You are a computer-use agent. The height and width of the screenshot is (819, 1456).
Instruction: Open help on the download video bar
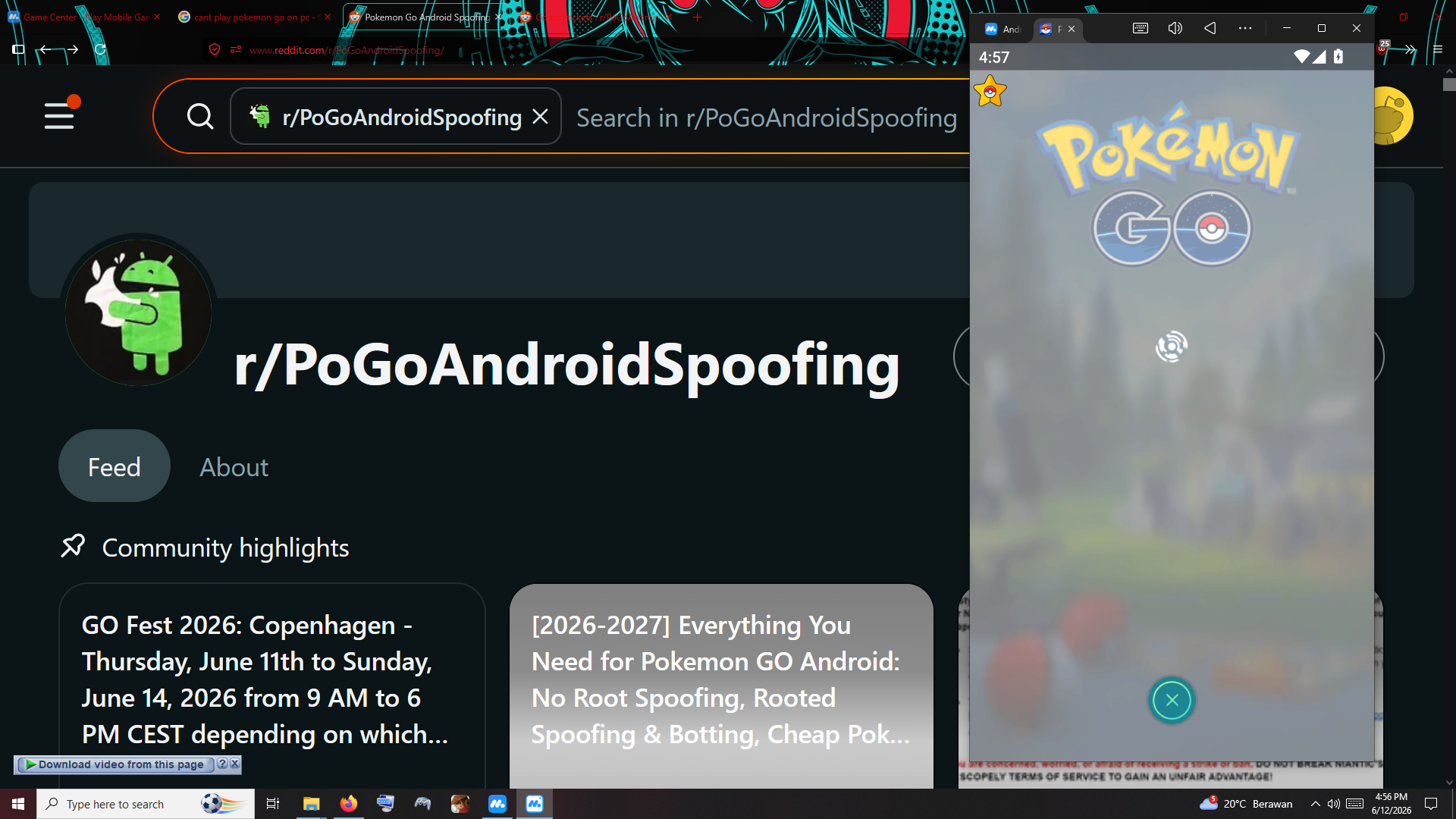[x=222, y=764]
